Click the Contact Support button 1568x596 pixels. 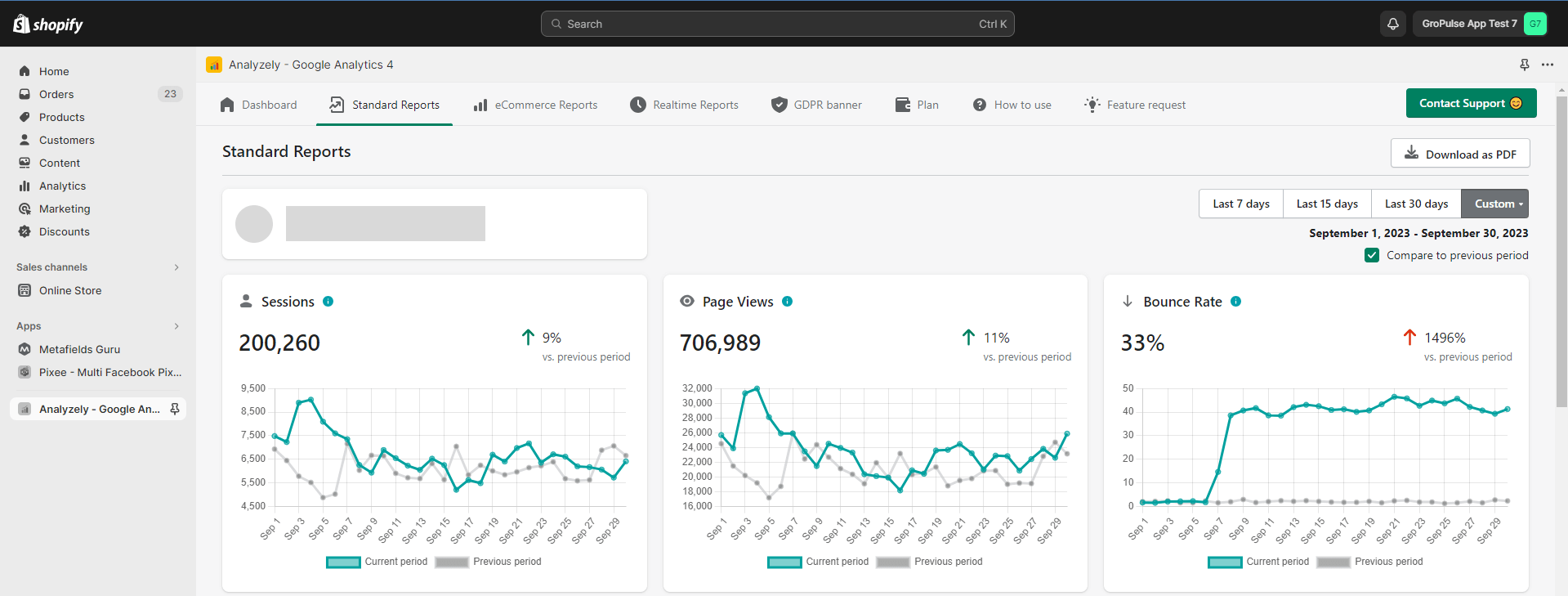1471,103
